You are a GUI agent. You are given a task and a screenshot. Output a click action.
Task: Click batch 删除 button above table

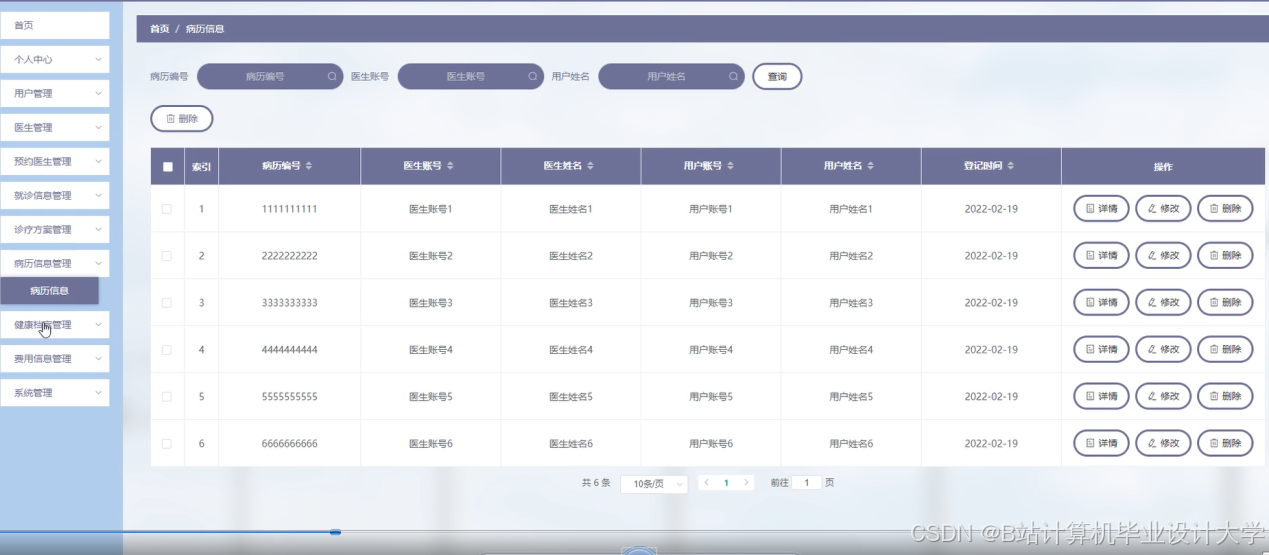click(x=182, y=119)
